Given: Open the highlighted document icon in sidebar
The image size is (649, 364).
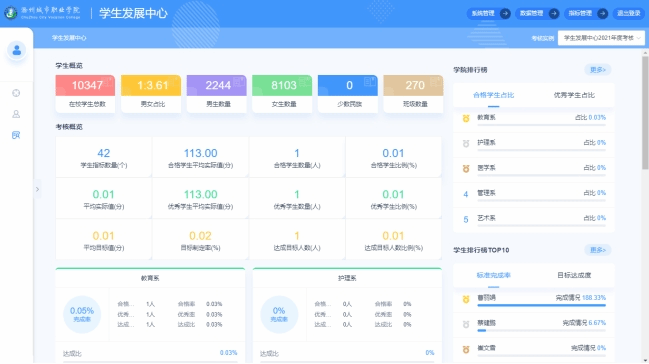Looking at the screenshot, I should [x=16, y=135].
